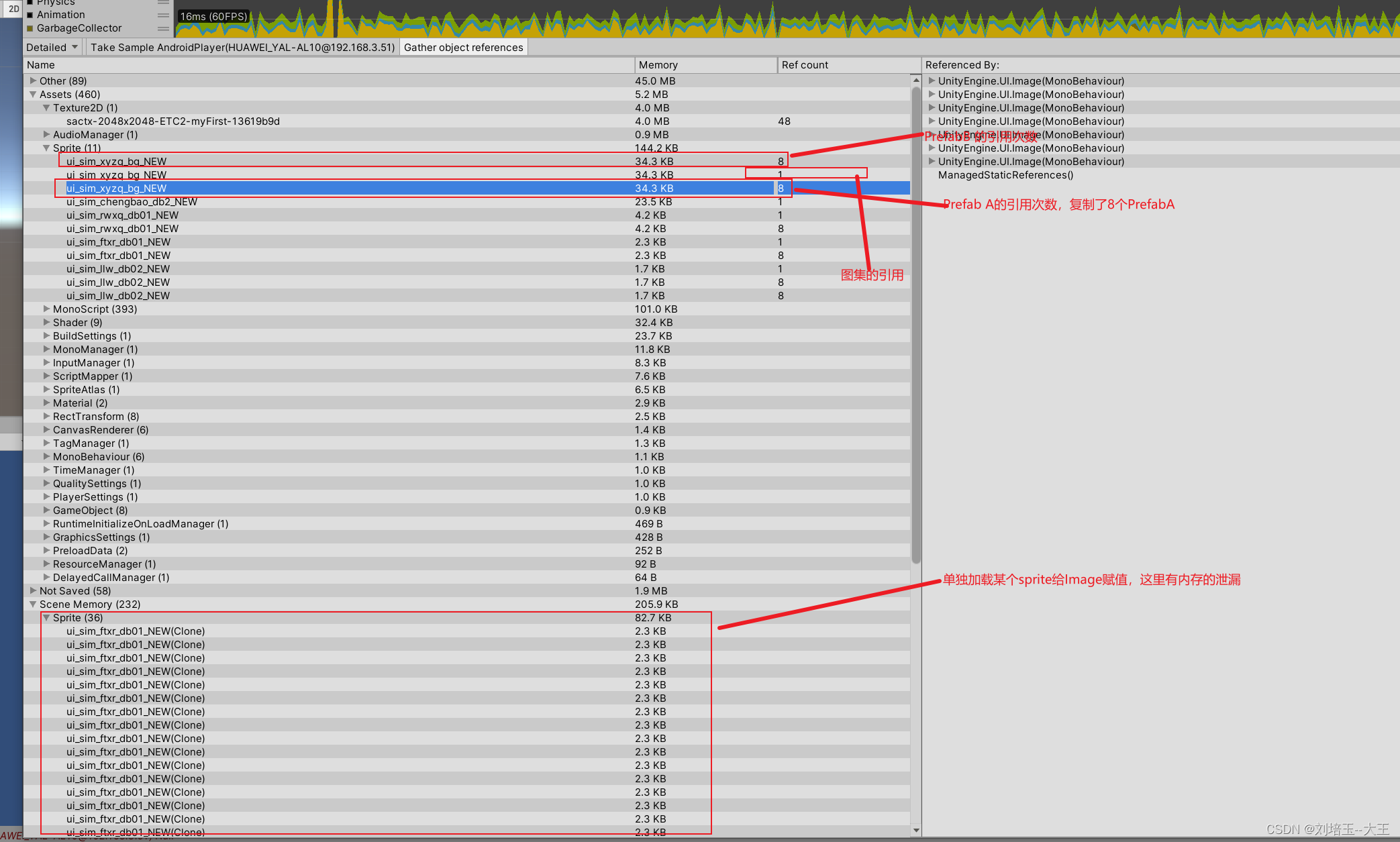
Task: Expand the AudioManager (1) node
Action: 46,135
